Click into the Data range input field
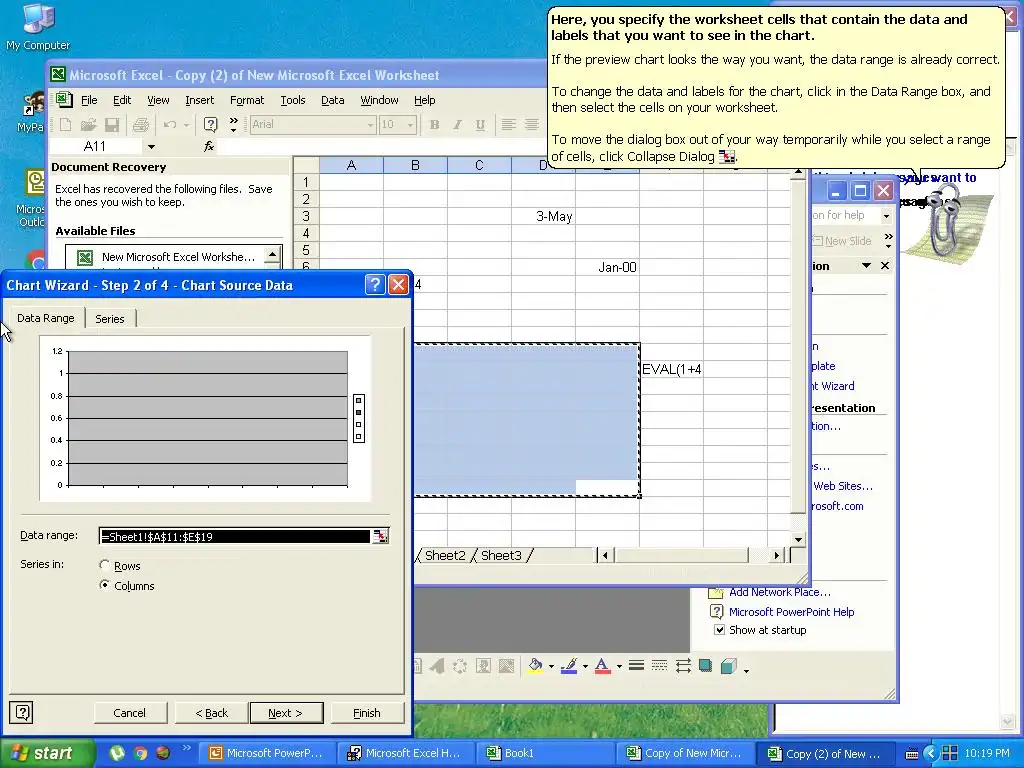Screen dimensions: 1024x768 235,536
